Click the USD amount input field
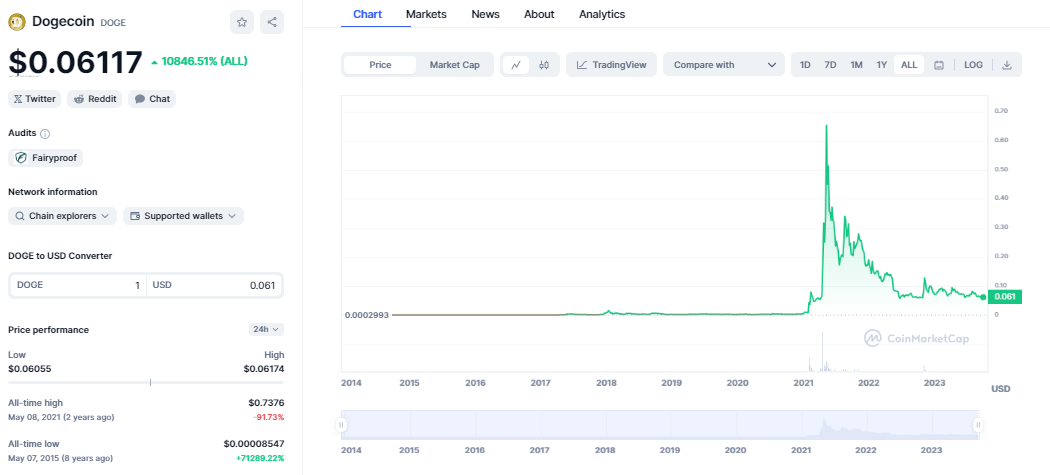Screen dimensions: 1050x475 214,285
